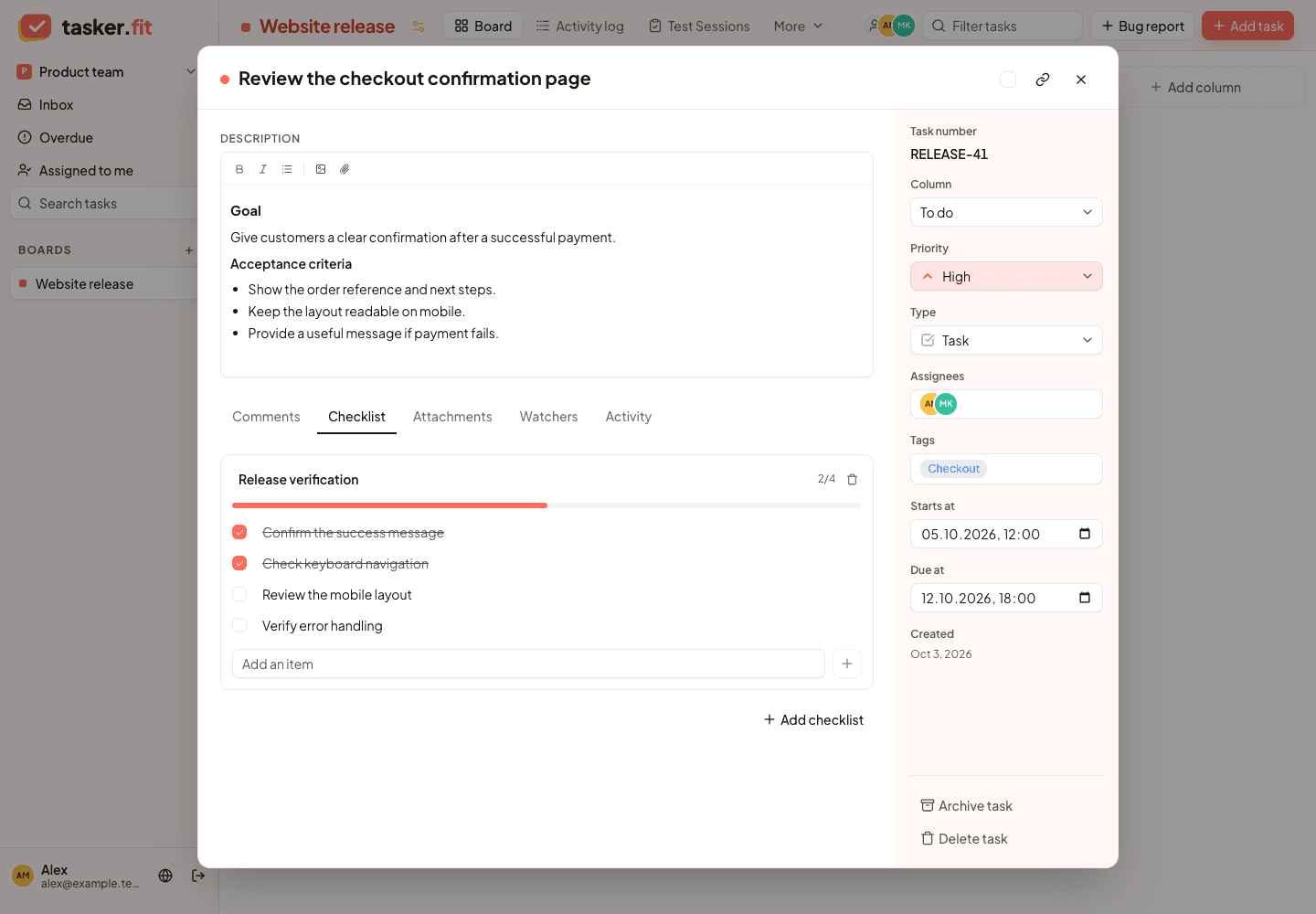Click Add checklist button
The width and height of the screenshot is (1316, 914).
click(813, 720)
